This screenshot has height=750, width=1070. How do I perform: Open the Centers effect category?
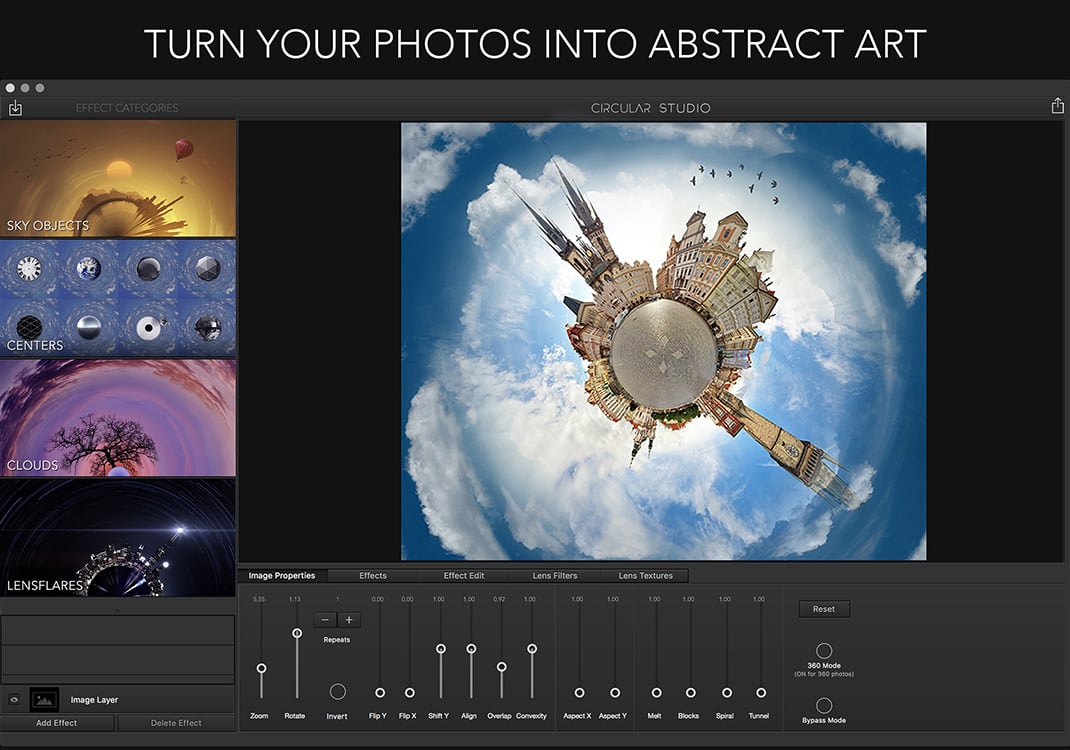117,298
